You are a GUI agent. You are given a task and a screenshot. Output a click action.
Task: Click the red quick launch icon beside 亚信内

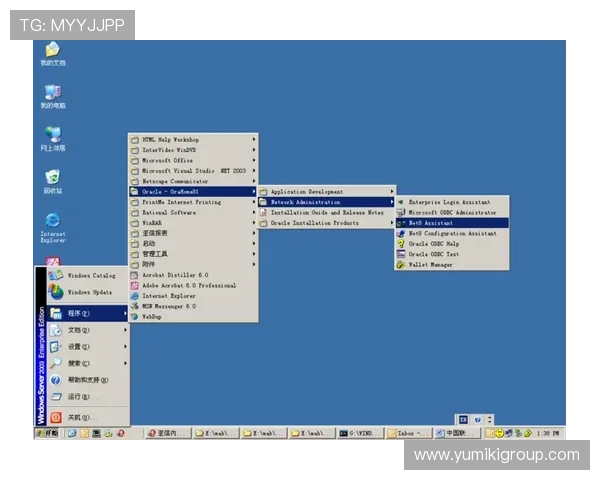click(x=121, y=433)
